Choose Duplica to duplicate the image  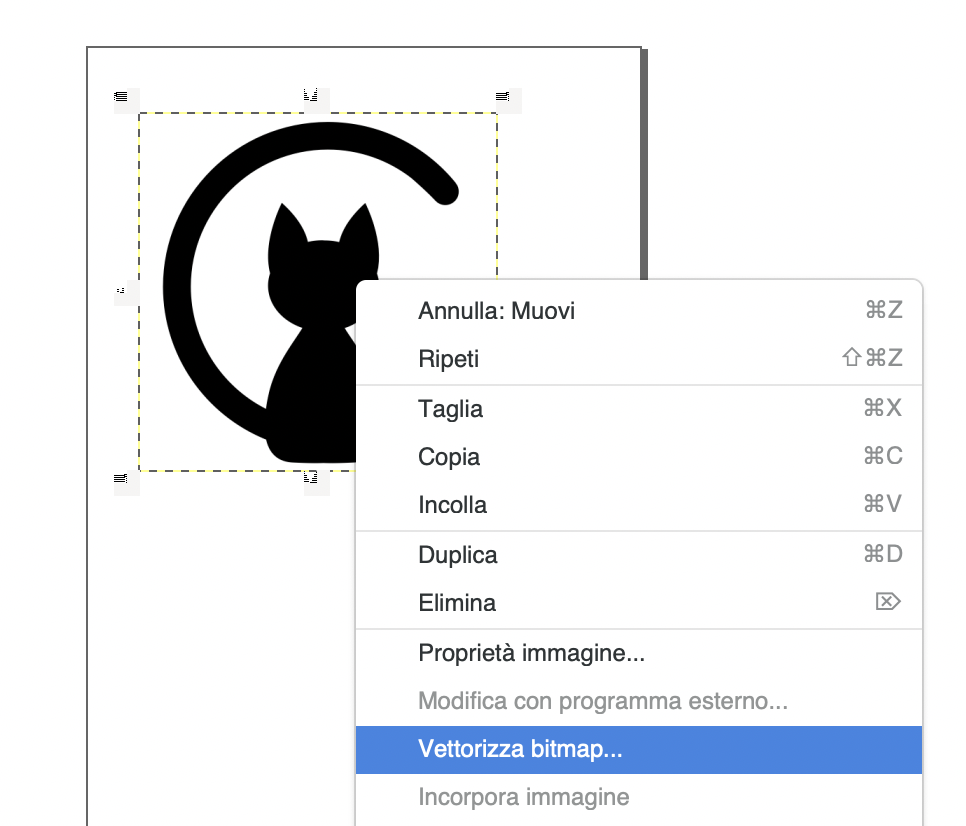click(458, 555)
